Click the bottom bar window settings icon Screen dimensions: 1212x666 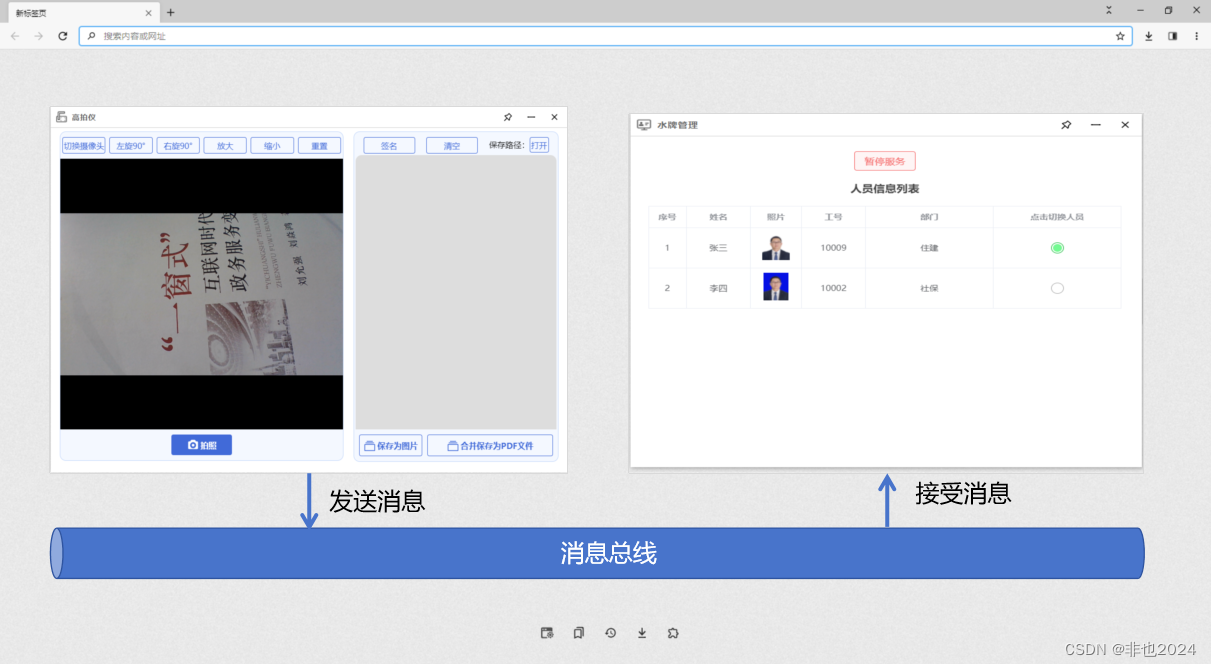[547, 633]
